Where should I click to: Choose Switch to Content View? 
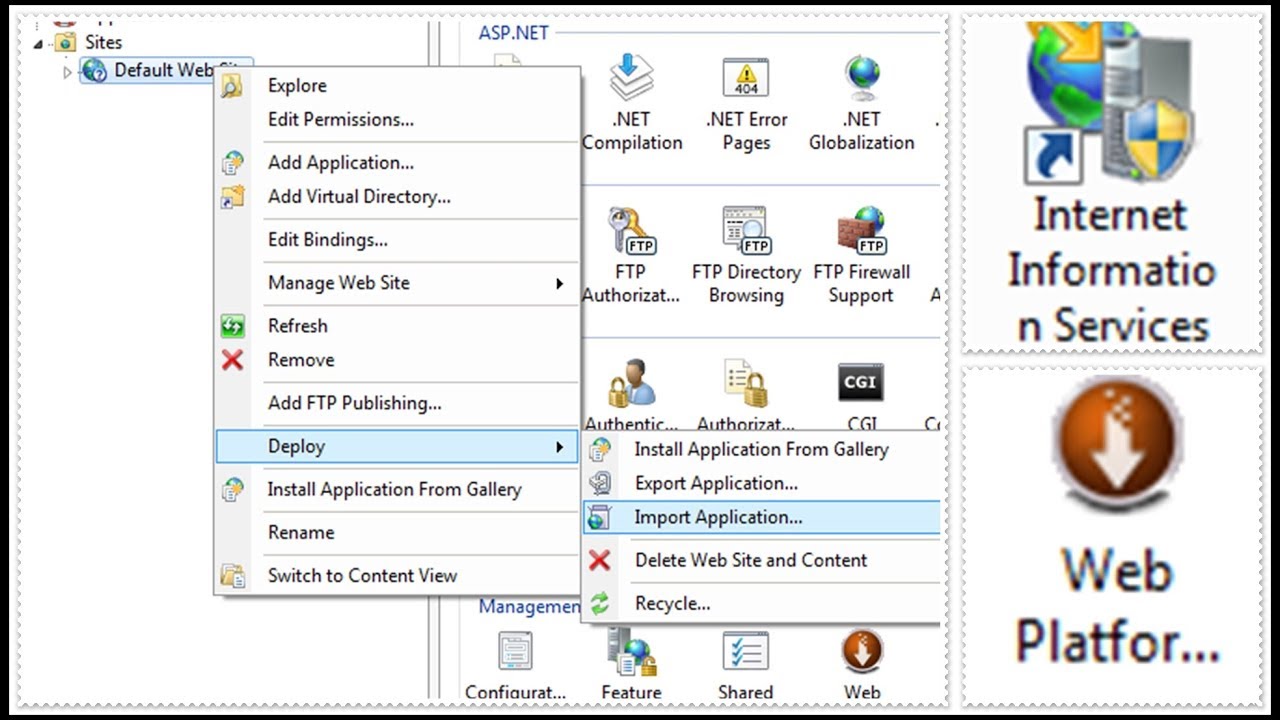(x=397, y=576)
